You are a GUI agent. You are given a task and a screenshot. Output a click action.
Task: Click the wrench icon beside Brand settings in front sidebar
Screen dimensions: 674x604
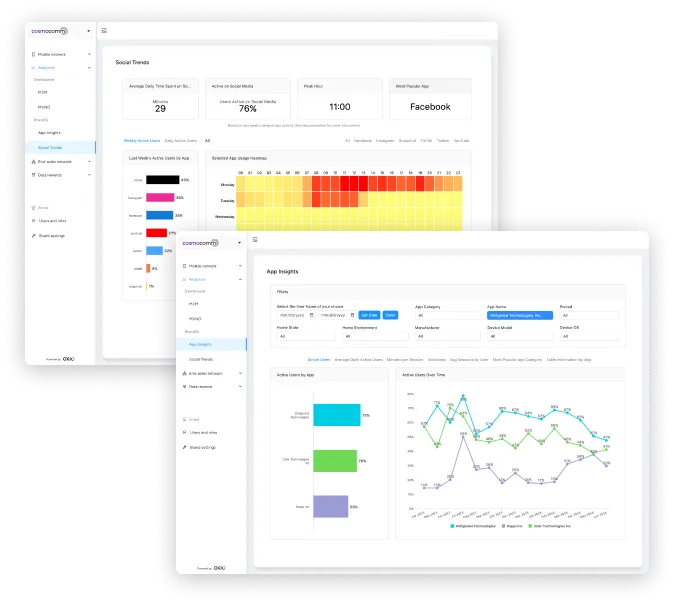pyautogui.click(x=184, y=447)
